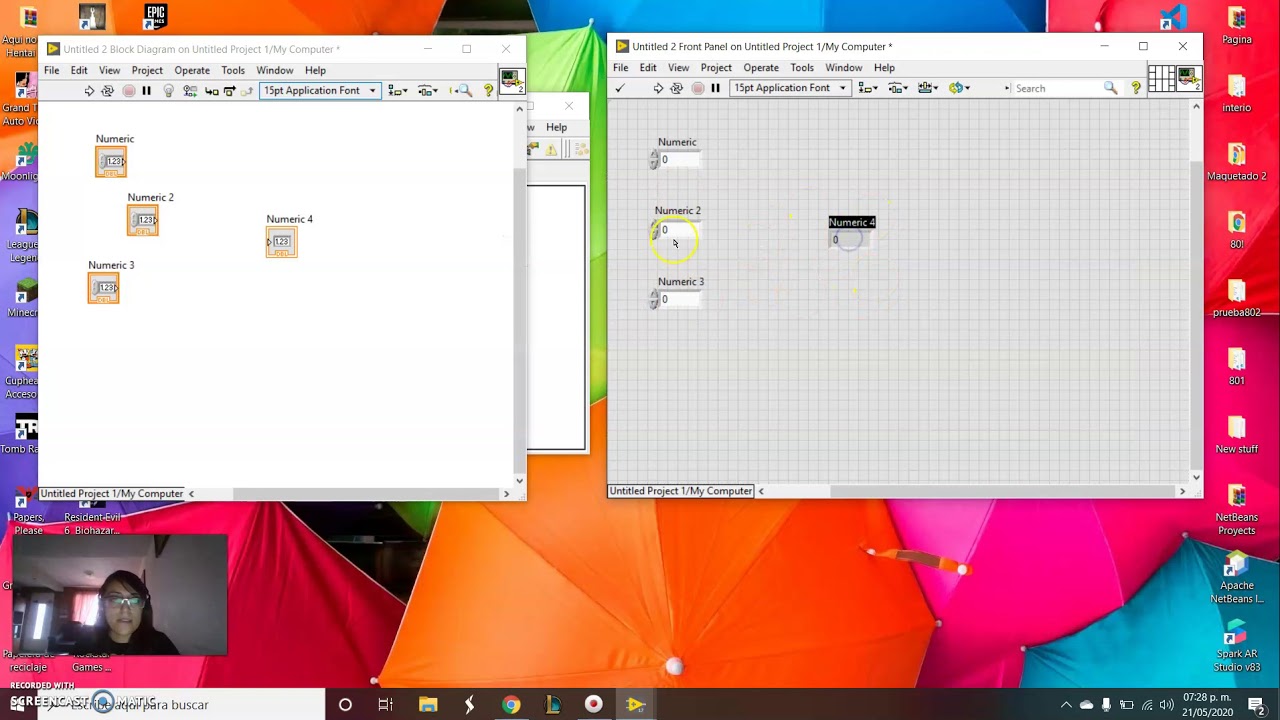Open NetBeans Proyects desktop icon

(1237, 509)
